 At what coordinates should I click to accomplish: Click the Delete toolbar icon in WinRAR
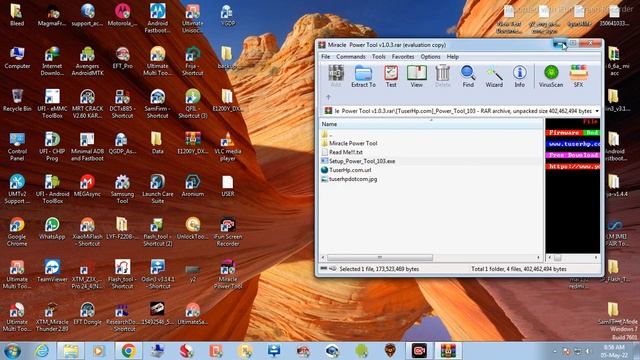[x=442, y=76]
